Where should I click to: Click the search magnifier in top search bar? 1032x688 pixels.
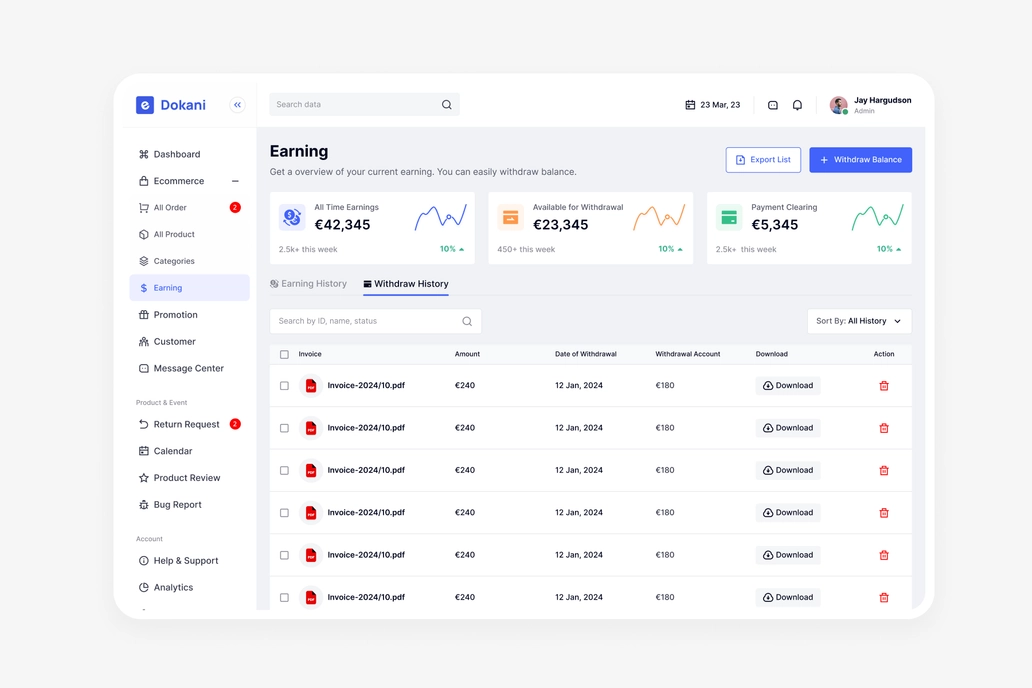point(446,105)
